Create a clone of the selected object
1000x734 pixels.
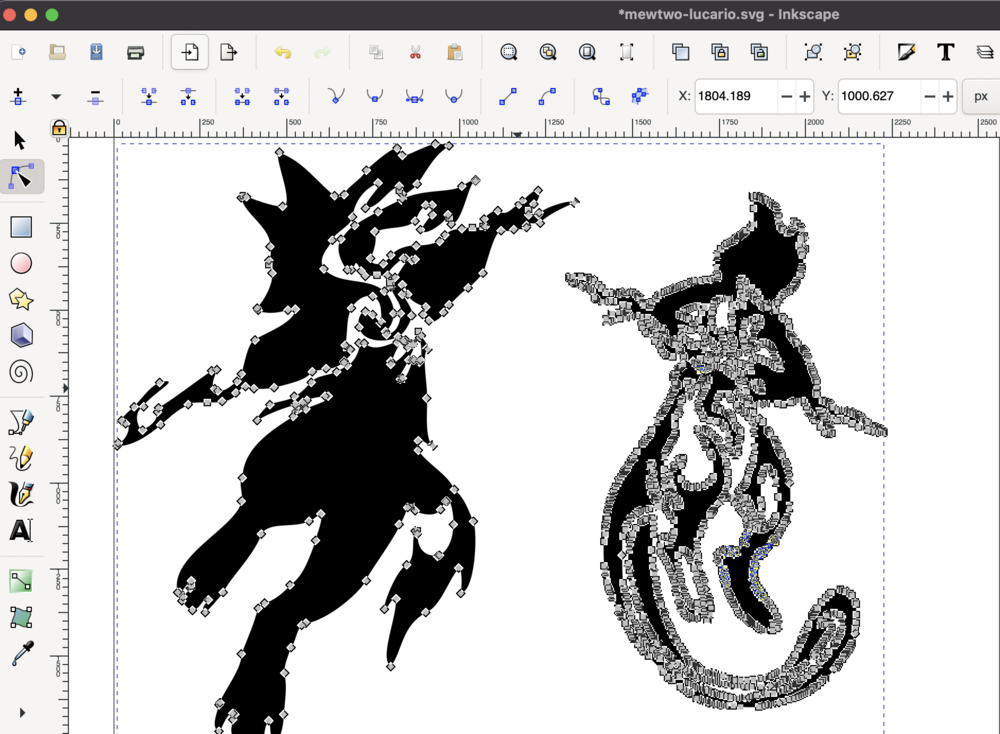[720, 52]
